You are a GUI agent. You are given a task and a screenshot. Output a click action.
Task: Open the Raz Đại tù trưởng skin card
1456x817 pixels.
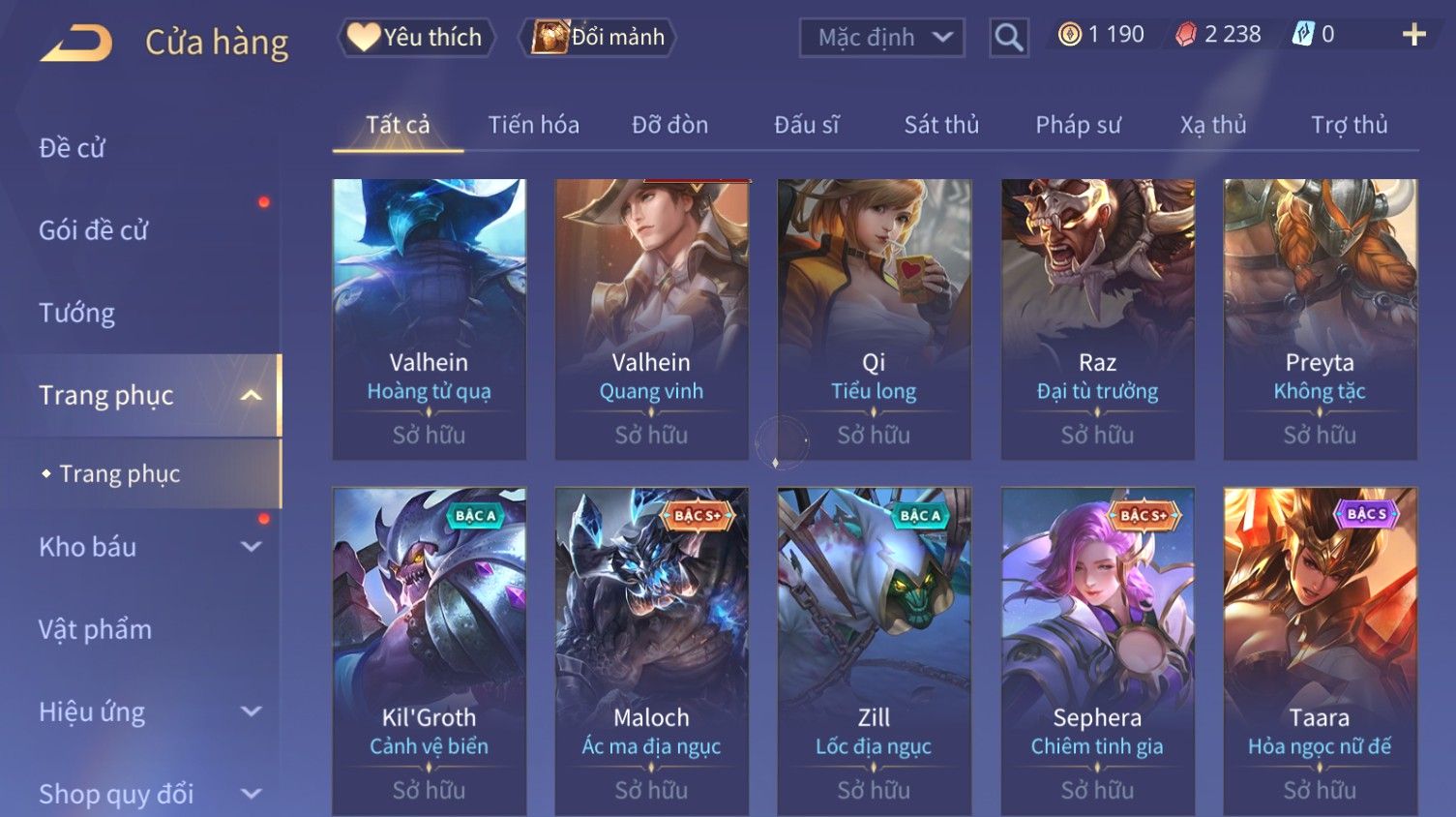[1097, 318]
